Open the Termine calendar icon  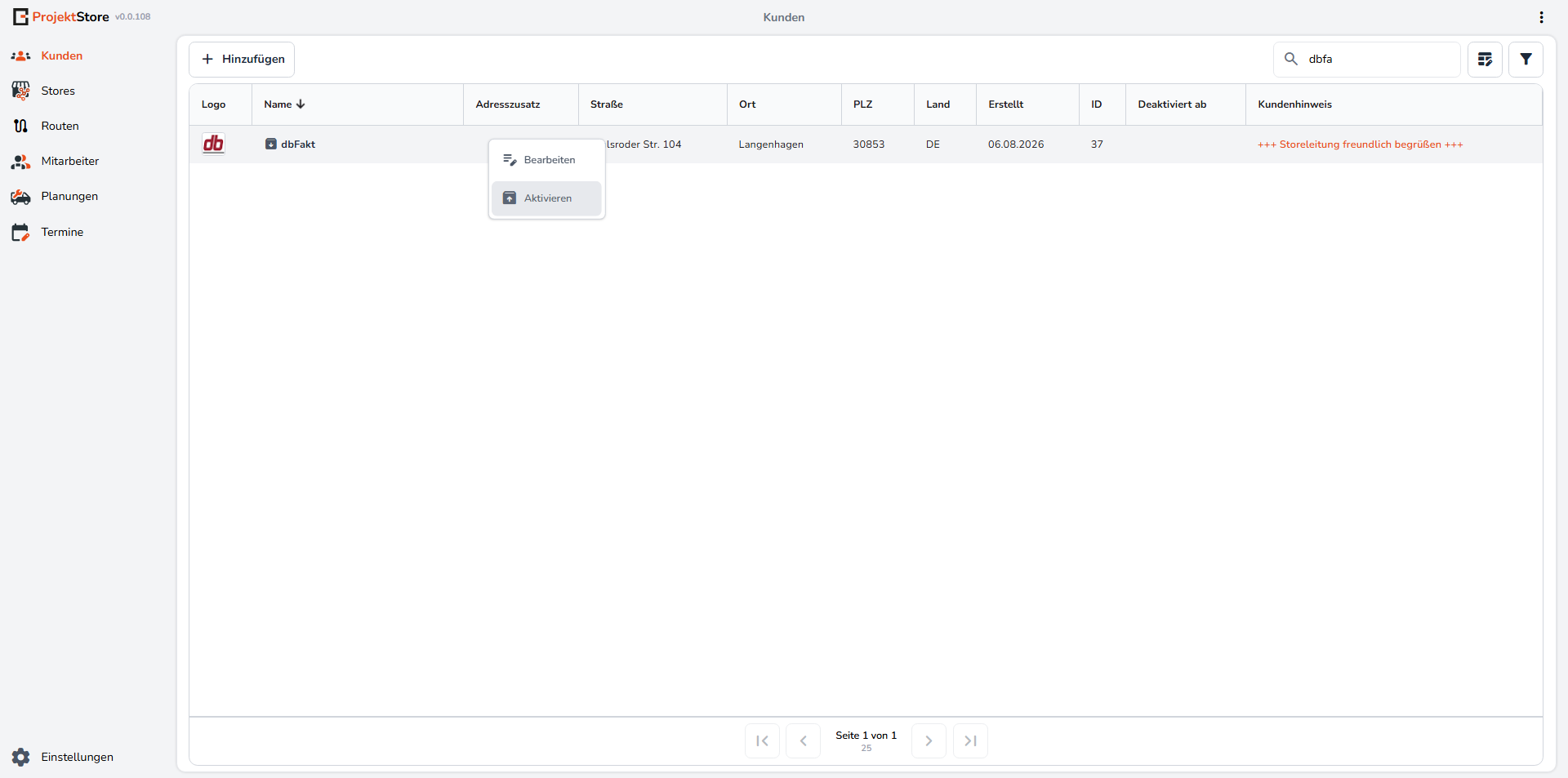click(20, 232)
